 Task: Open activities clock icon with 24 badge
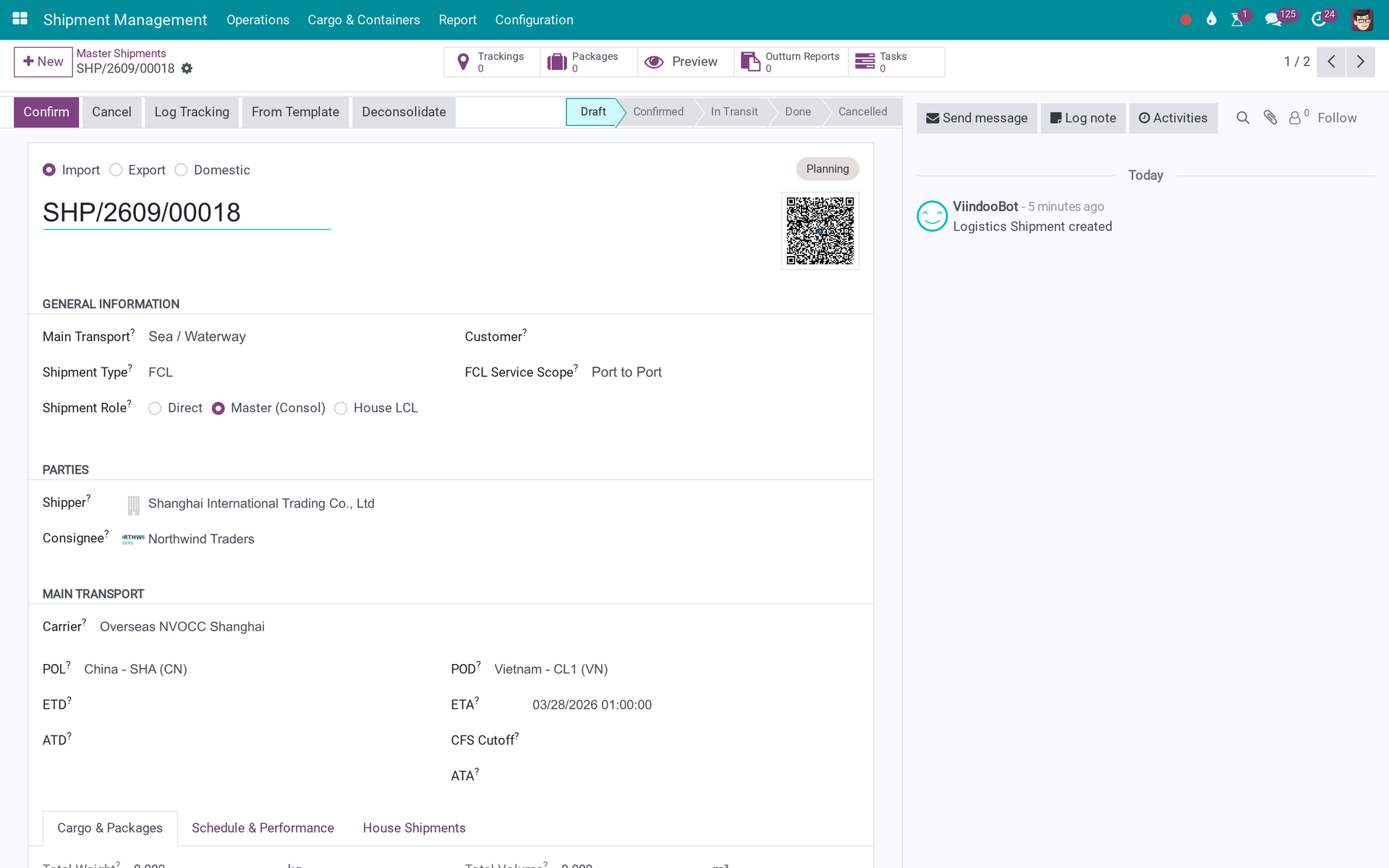pos(1319,20)
